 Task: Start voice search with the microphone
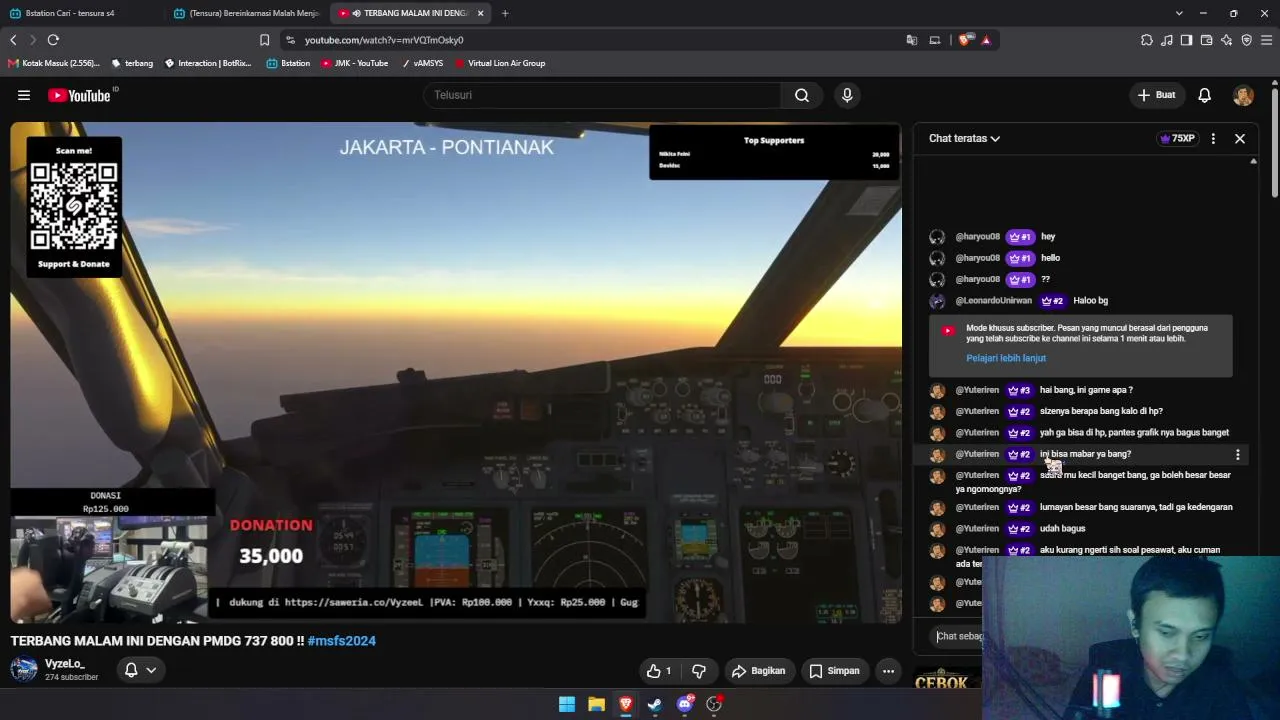pos(847,95)
